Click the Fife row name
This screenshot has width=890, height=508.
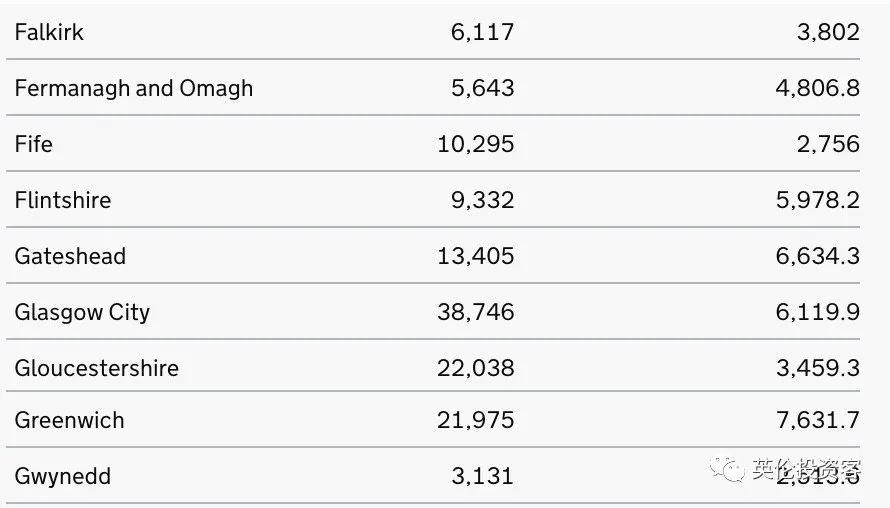pos(33,144)
